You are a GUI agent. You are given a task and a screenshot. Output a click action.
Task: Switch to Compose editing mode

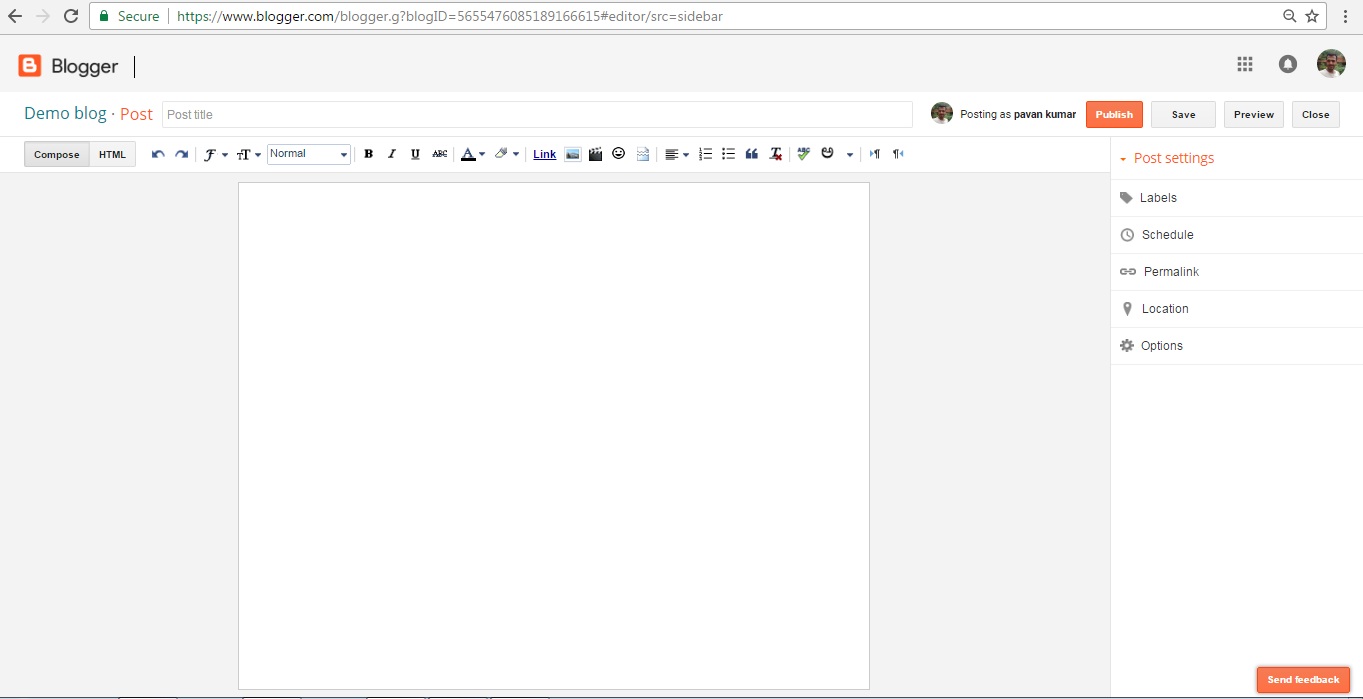point(57,155)
